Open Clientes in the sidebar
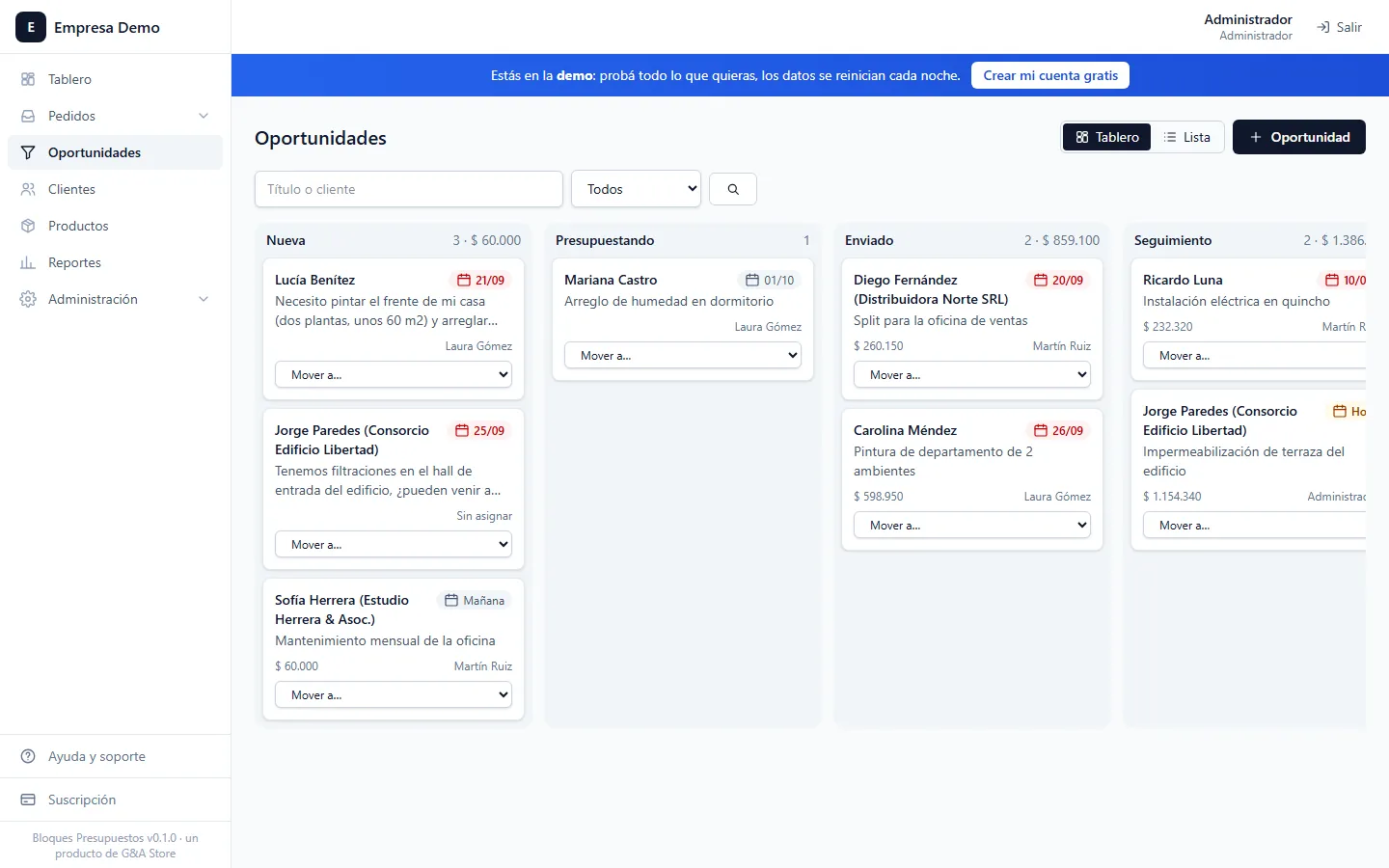Screen dimensions: 1389x868 click(x=115, y=189)
